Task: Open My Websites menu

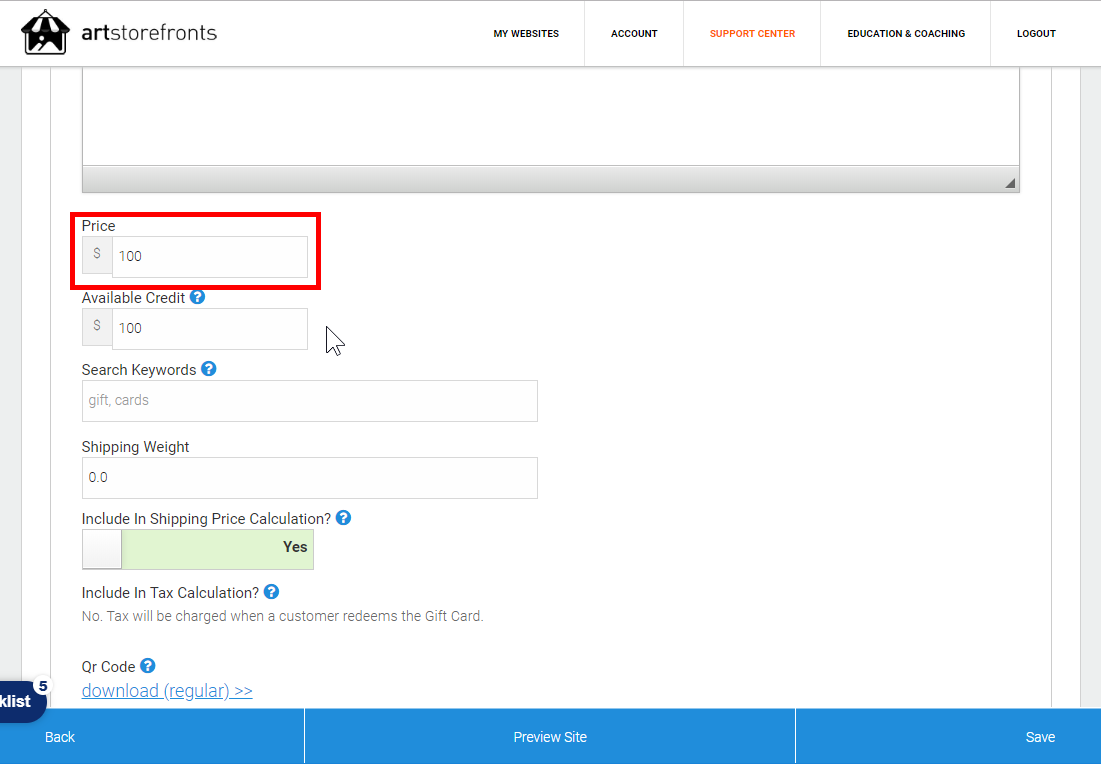Action: click(x=526, y=34)
